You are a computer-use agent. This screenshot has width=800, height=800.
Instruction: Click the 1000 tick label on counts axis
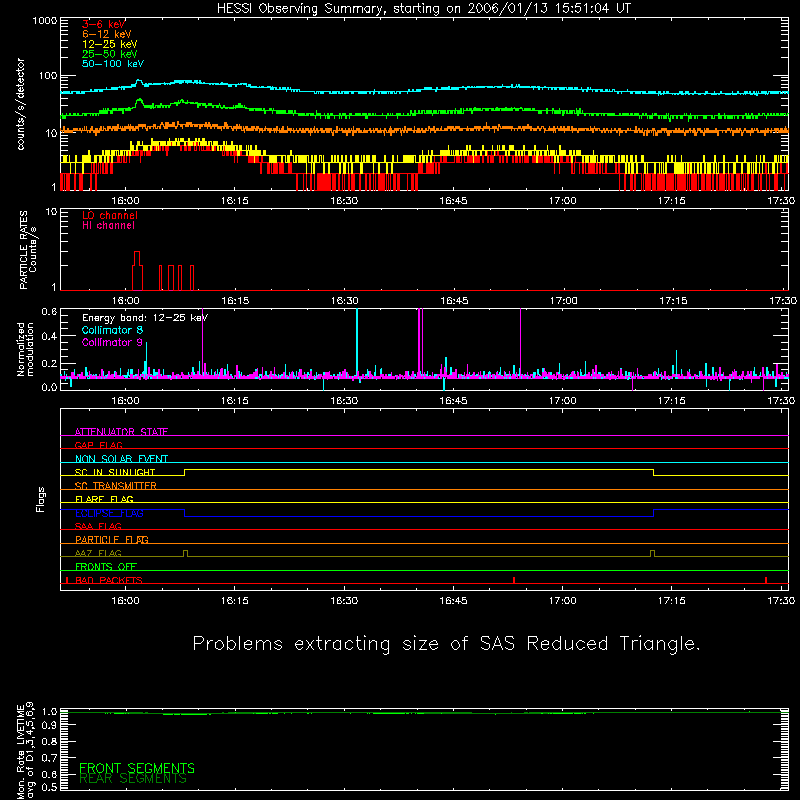[x=44, y=21]
